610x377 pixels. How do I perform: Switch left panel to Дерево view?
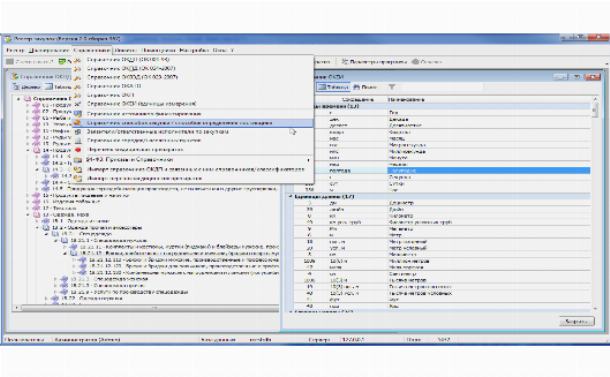[27, 87]
